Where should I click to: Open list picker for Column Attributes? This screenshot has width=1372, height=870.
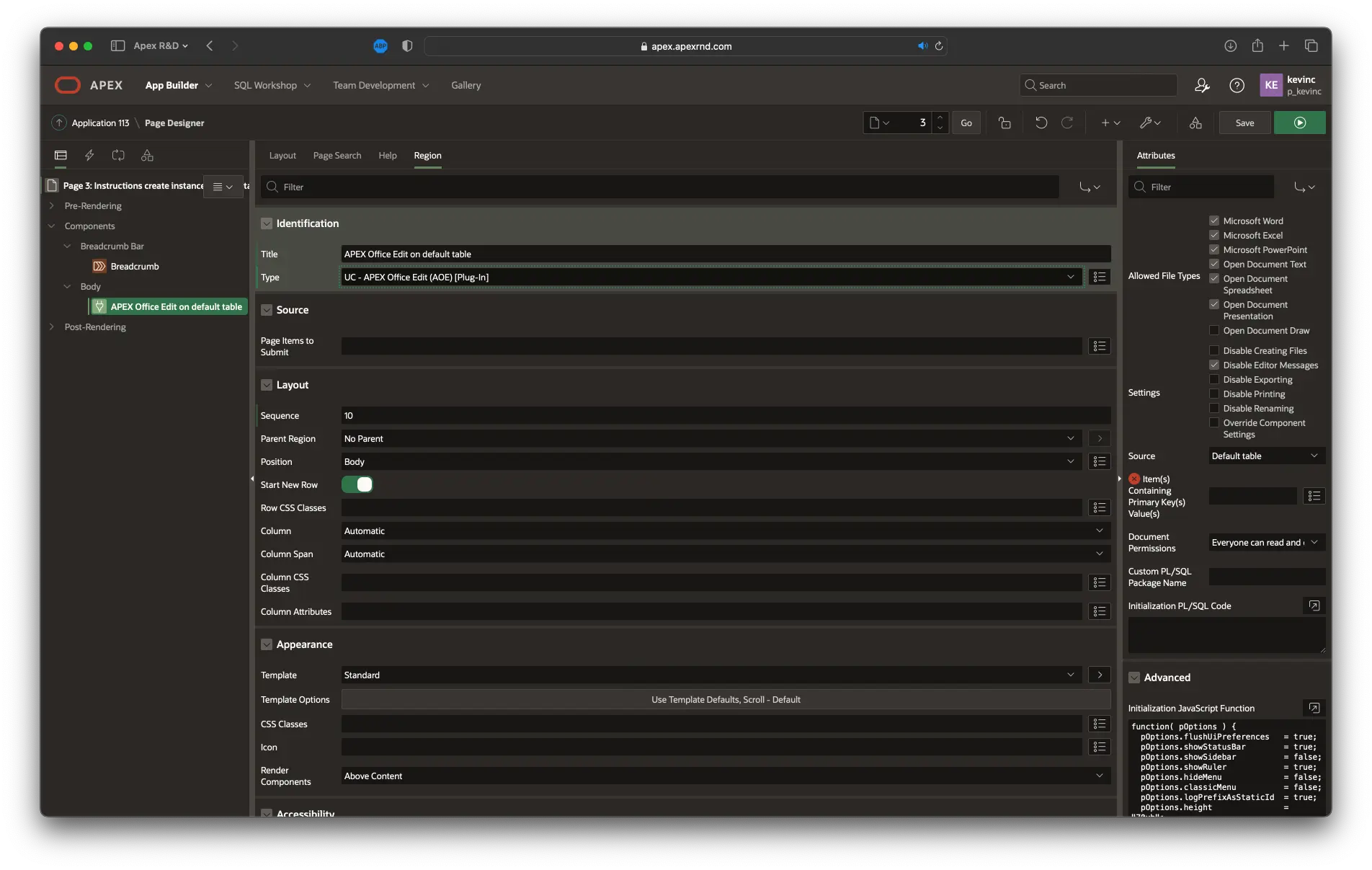(x=1099, y=611)
